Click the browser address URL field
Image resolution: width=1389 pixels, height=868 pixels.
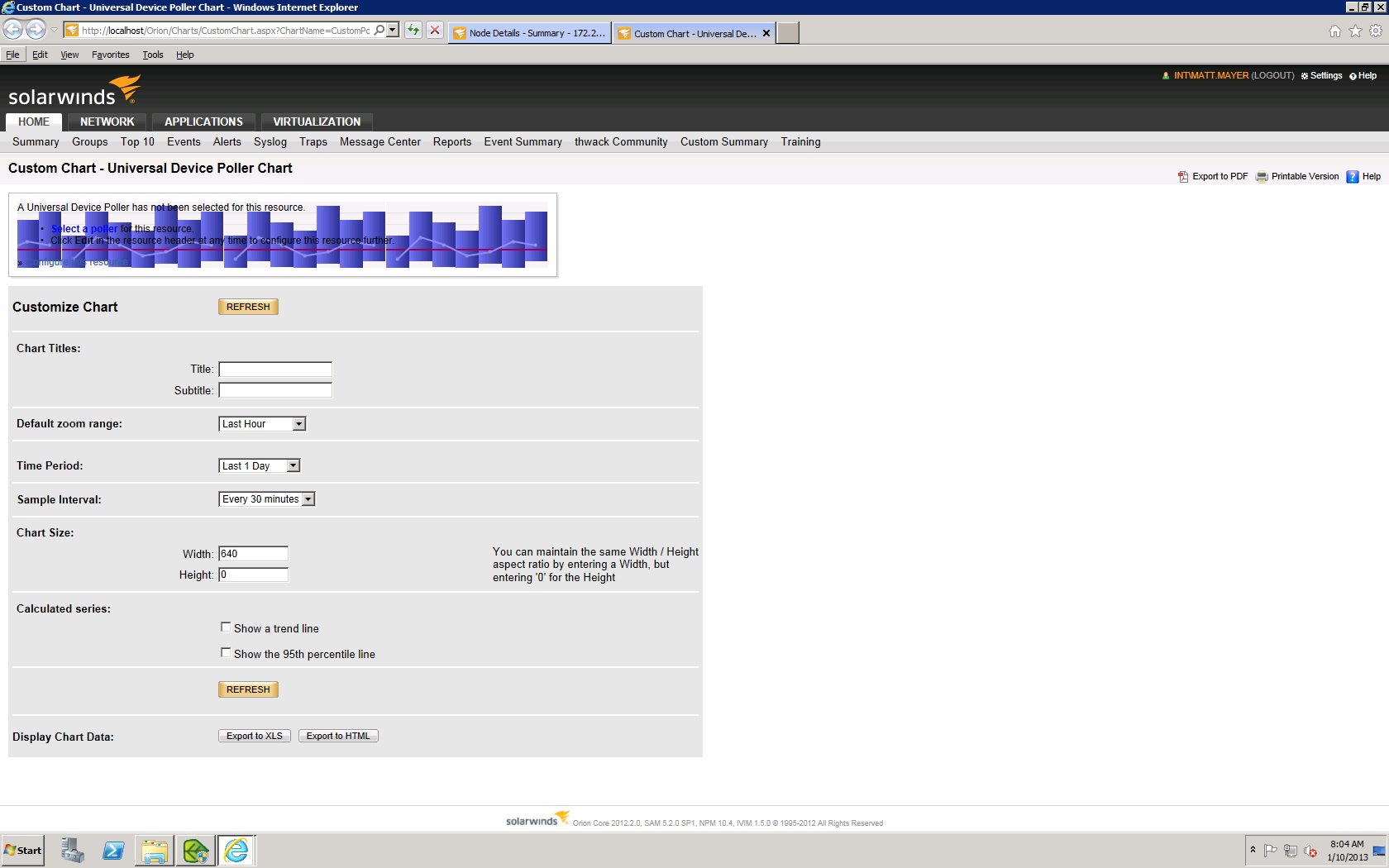[225, 31]
